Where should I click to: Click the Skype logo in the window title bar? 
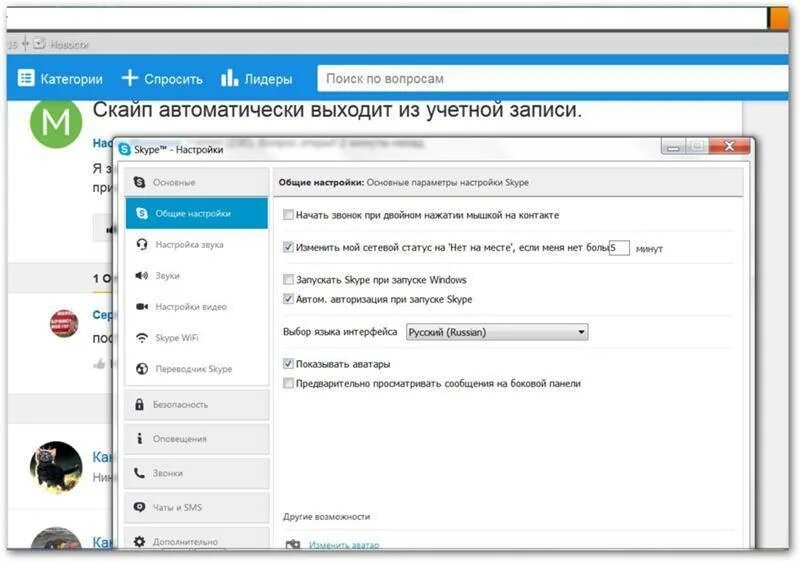(124, 149)
